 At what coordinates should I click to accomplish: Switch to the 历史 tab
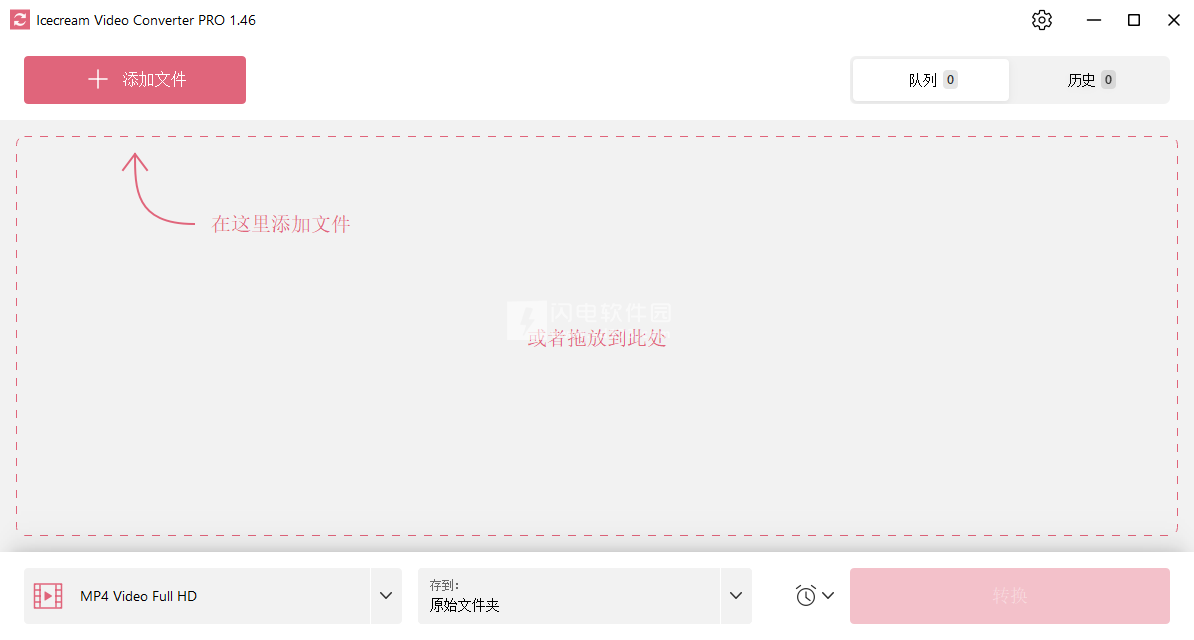tap(1090, 80)
